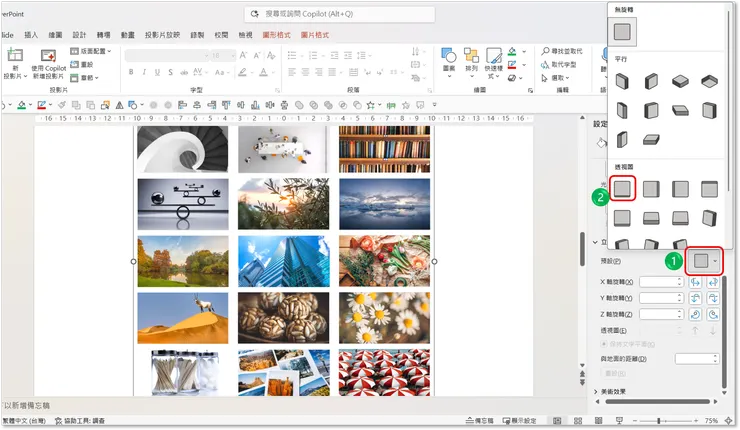Open the font size combo box

(x=223, y=56)
